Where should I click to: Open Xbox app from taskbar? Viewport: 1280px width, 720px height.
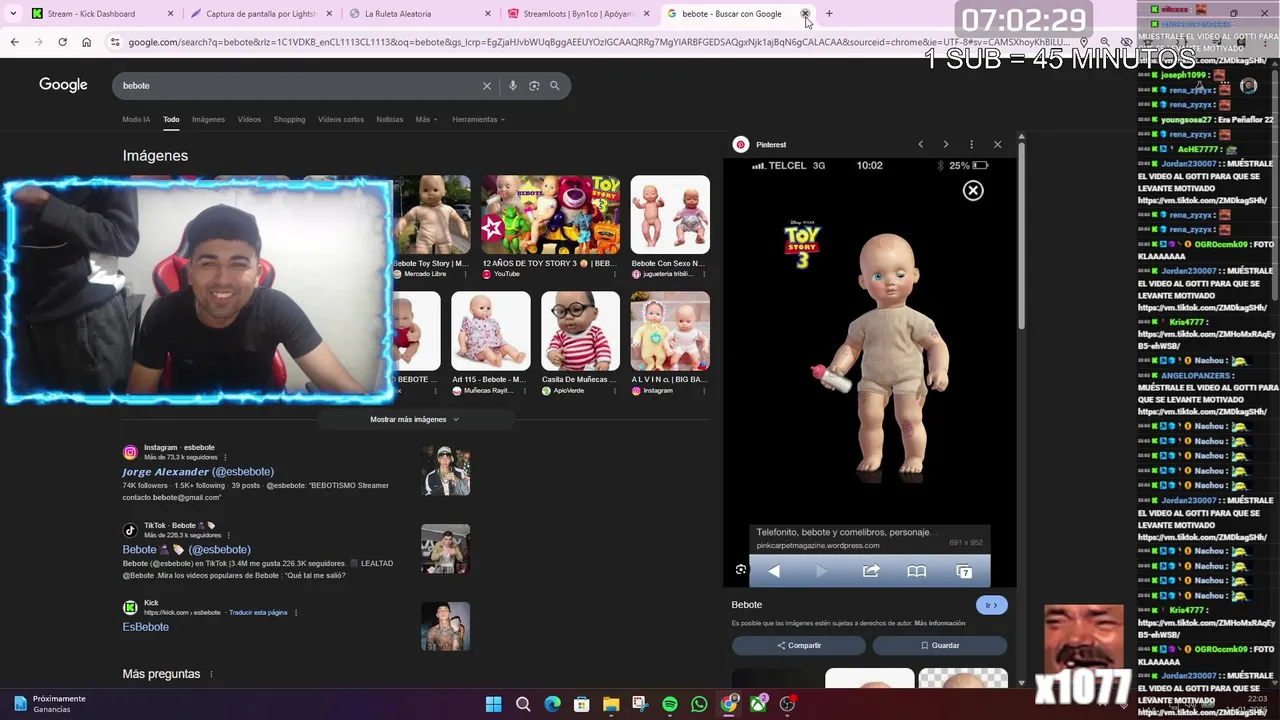pos(759,704)
